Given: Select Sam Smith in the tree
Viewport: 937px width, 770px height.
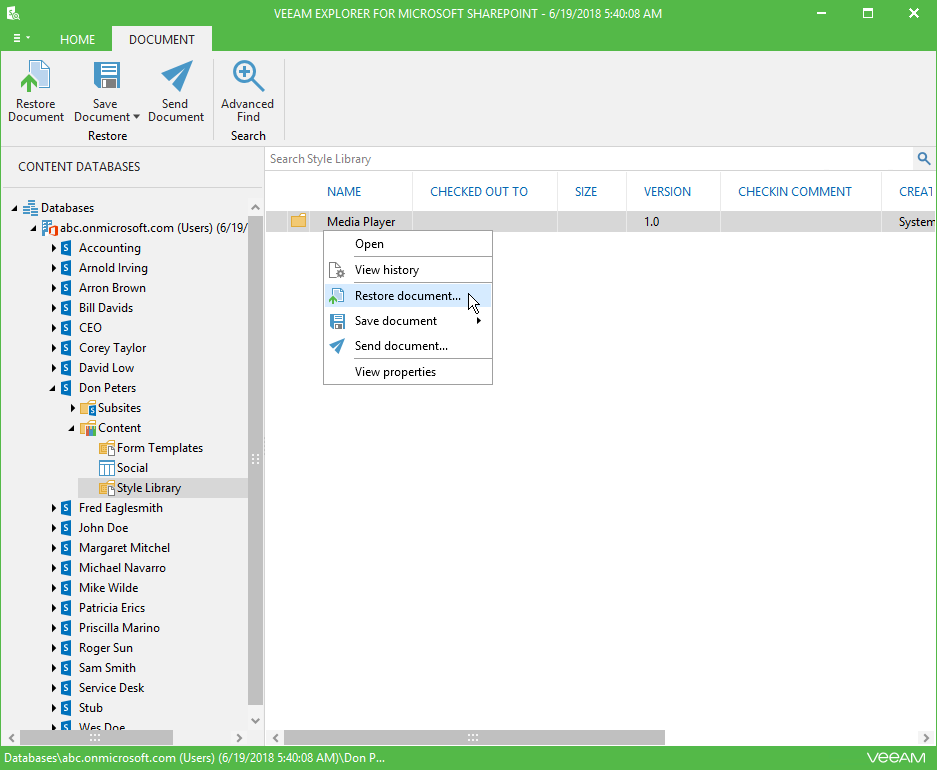Looking at the screenshot, I should pos(108,668).
